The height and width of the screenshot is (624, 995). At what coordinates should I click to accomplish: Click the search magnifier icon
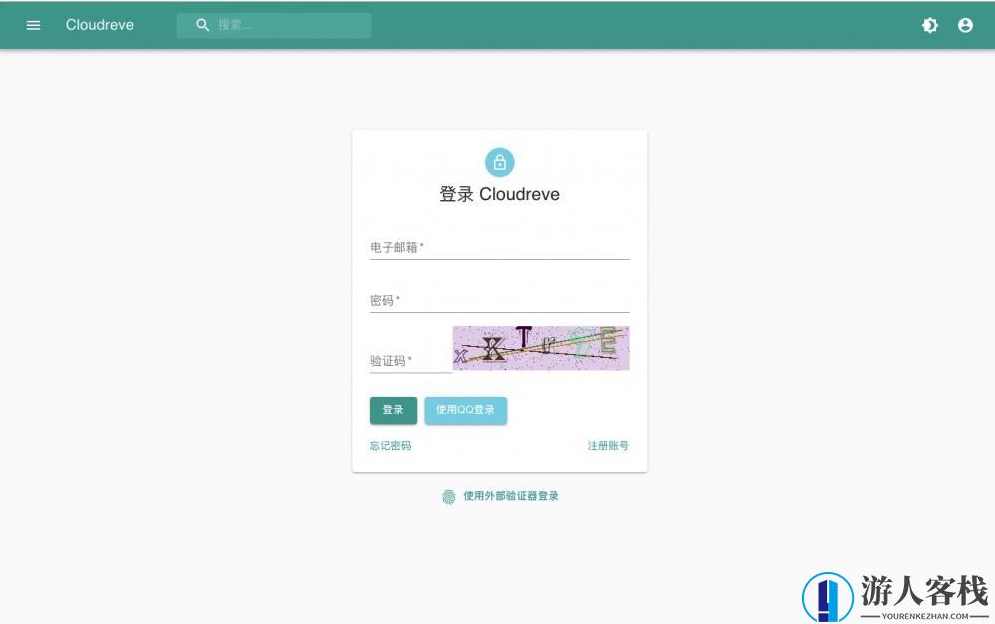point(203,24)
